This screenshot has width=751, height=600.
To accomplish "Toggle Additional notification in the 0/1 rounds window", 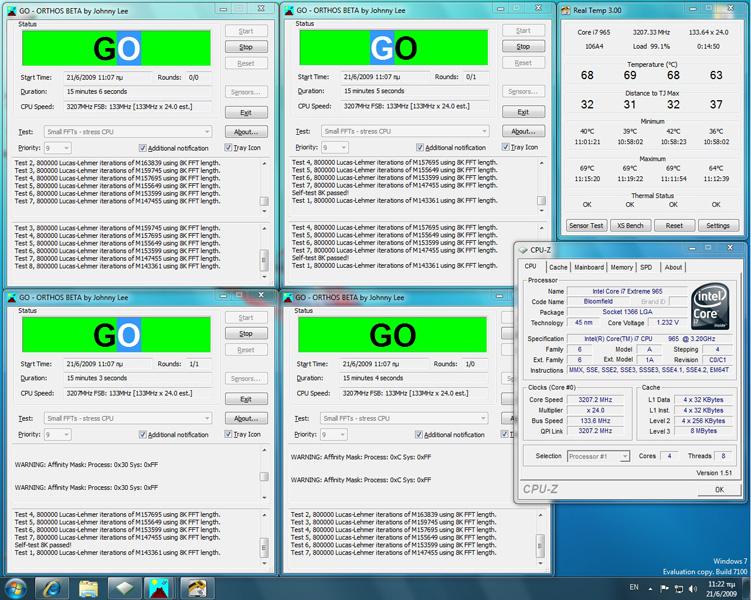I will pos(420,147).
